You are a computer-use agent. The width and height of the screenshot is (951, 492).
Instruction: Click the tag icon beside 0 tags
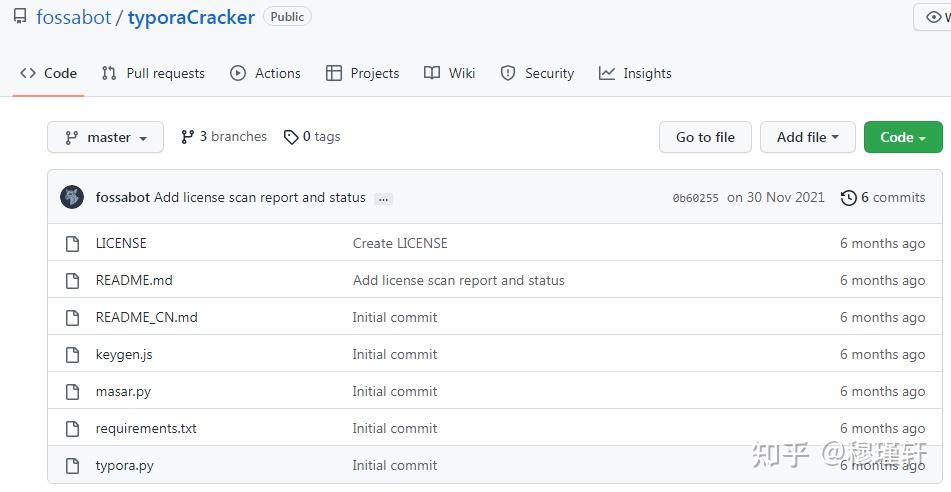(291, 137)
